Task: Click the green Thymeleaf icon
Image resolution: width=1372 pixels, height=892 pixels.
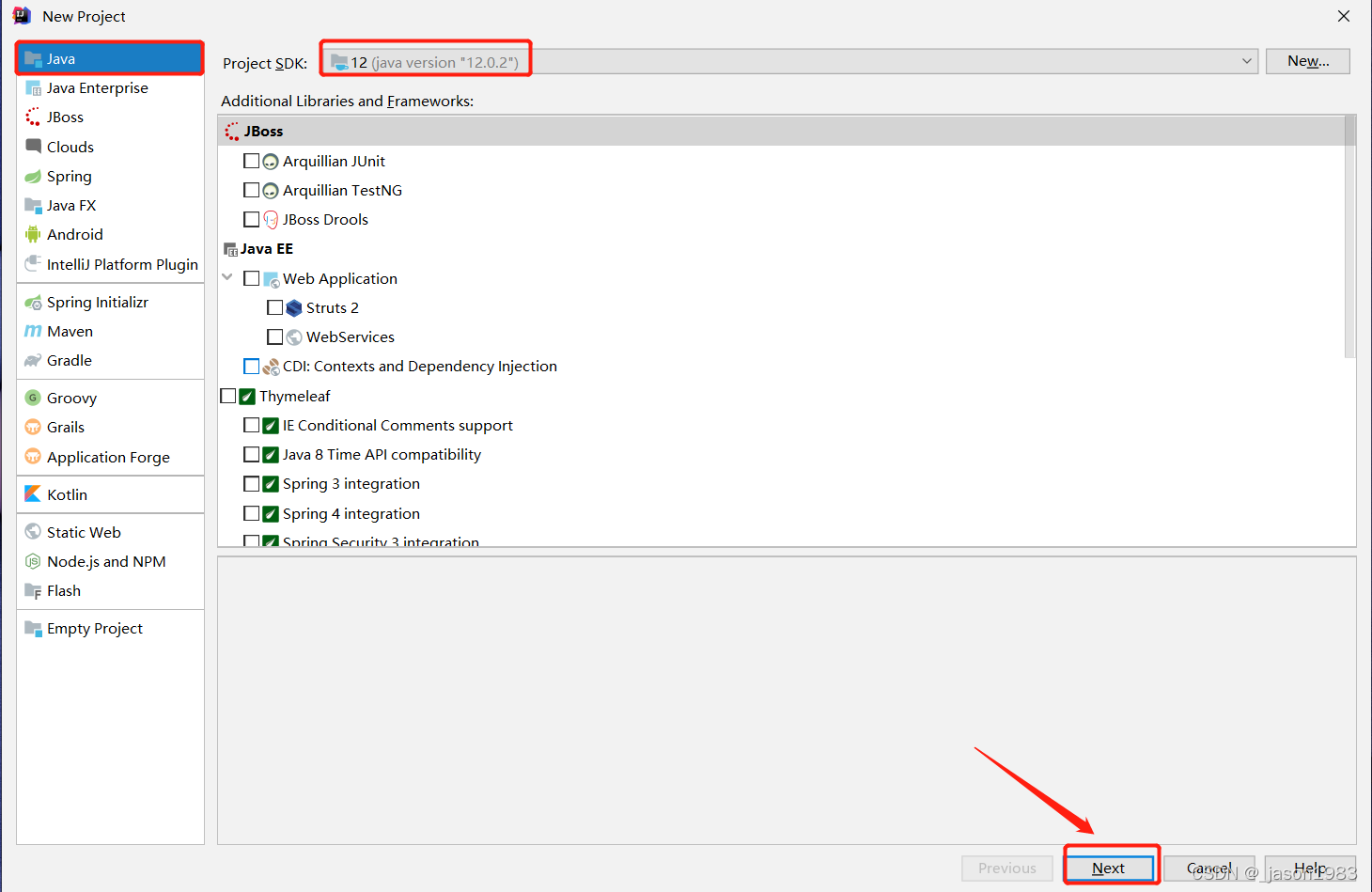Action: click(x=247, y=397)
